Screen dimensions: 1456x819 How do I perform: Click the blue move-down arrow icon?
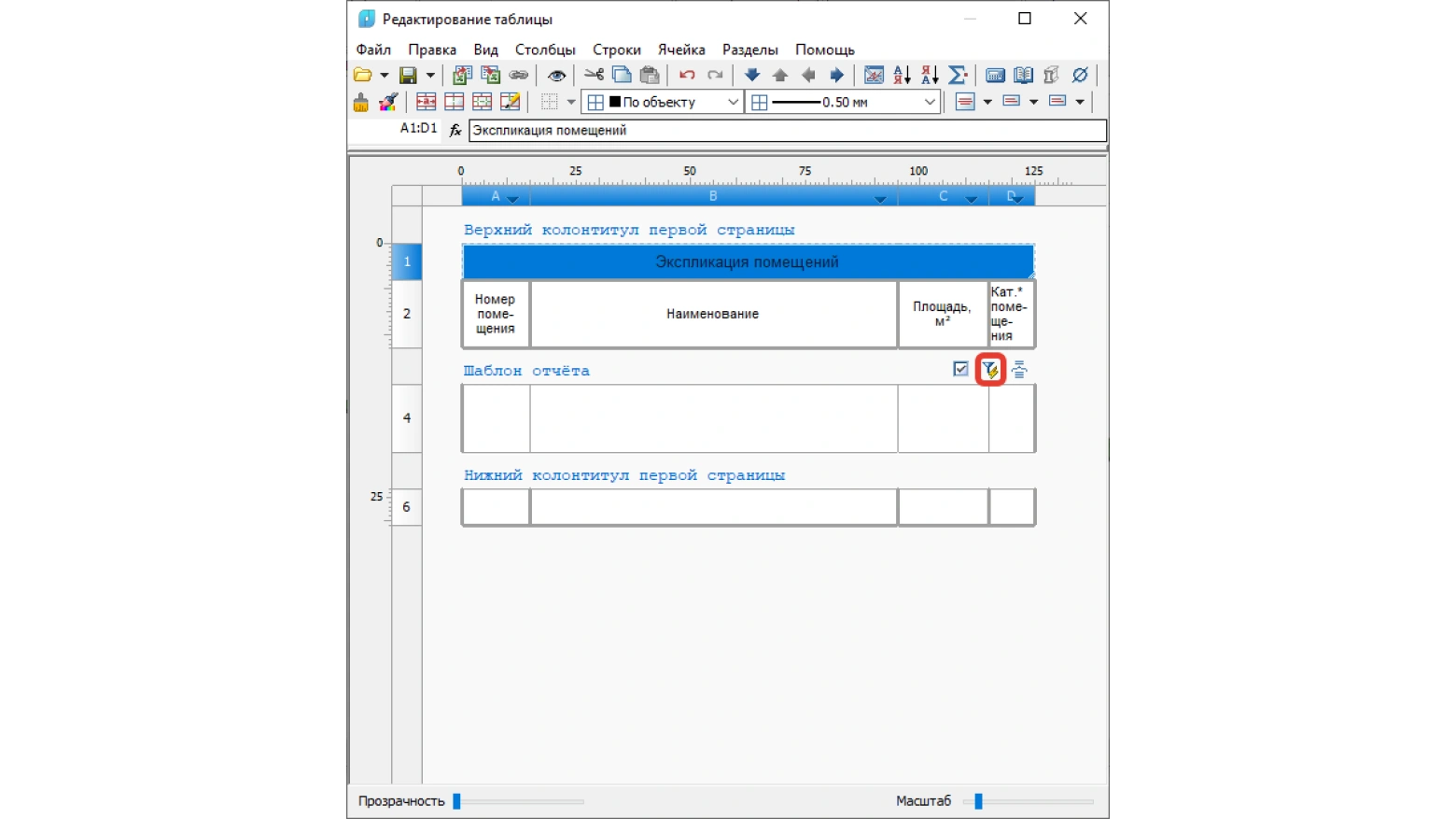pyautogui.click(x=752, y=75)
